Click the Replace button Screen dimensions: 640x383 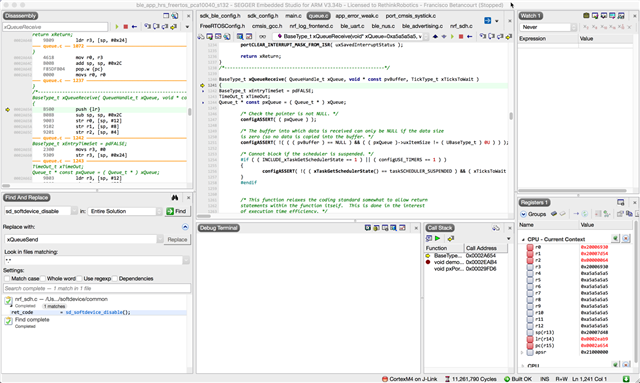tap(177, 240)
